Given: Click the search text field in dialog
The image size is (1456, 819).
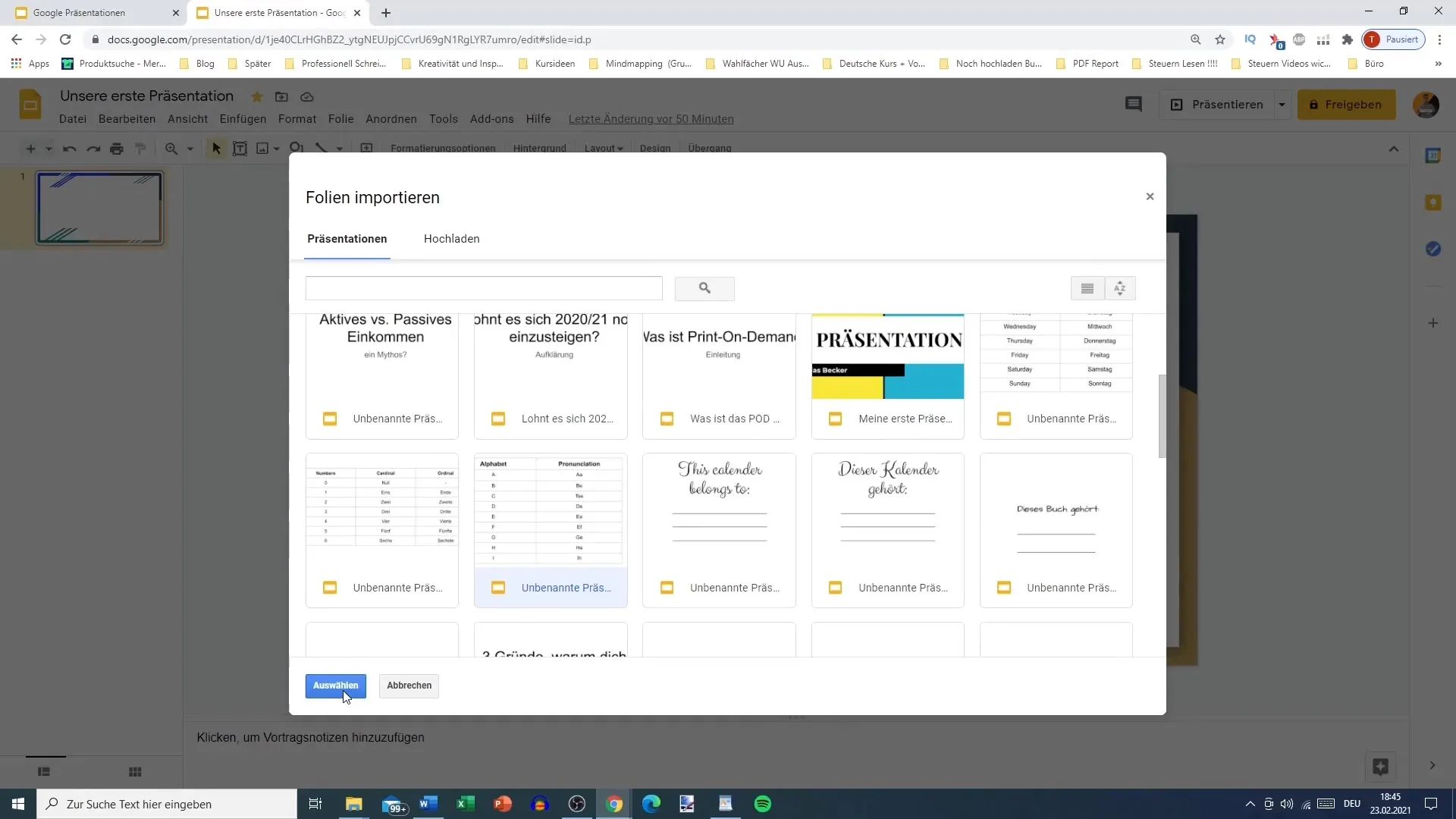Looking at the screenshot, I should [x=484, y=288].
